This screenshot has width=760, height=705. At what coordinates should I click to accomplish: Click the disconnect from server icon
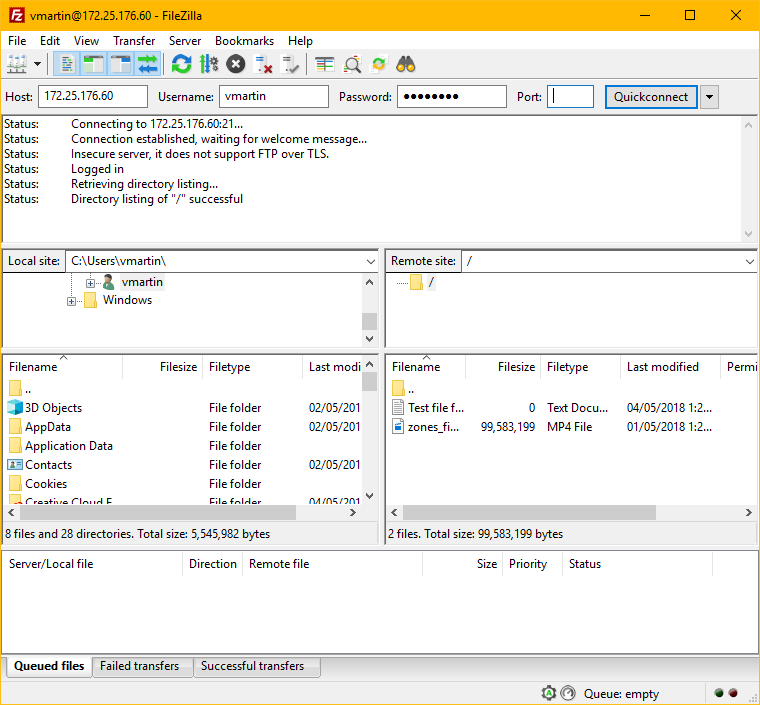coord(263,64)
